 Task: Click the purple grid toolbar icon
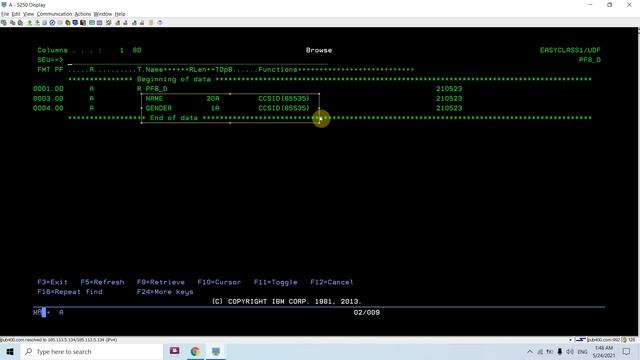click(x=100, y=23)
